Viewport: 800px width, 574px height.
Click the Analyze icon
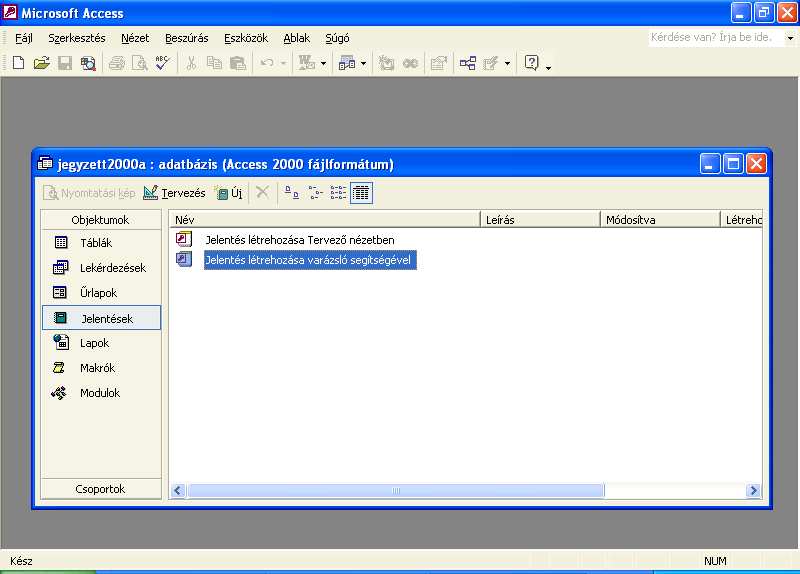tap(347, 63)
